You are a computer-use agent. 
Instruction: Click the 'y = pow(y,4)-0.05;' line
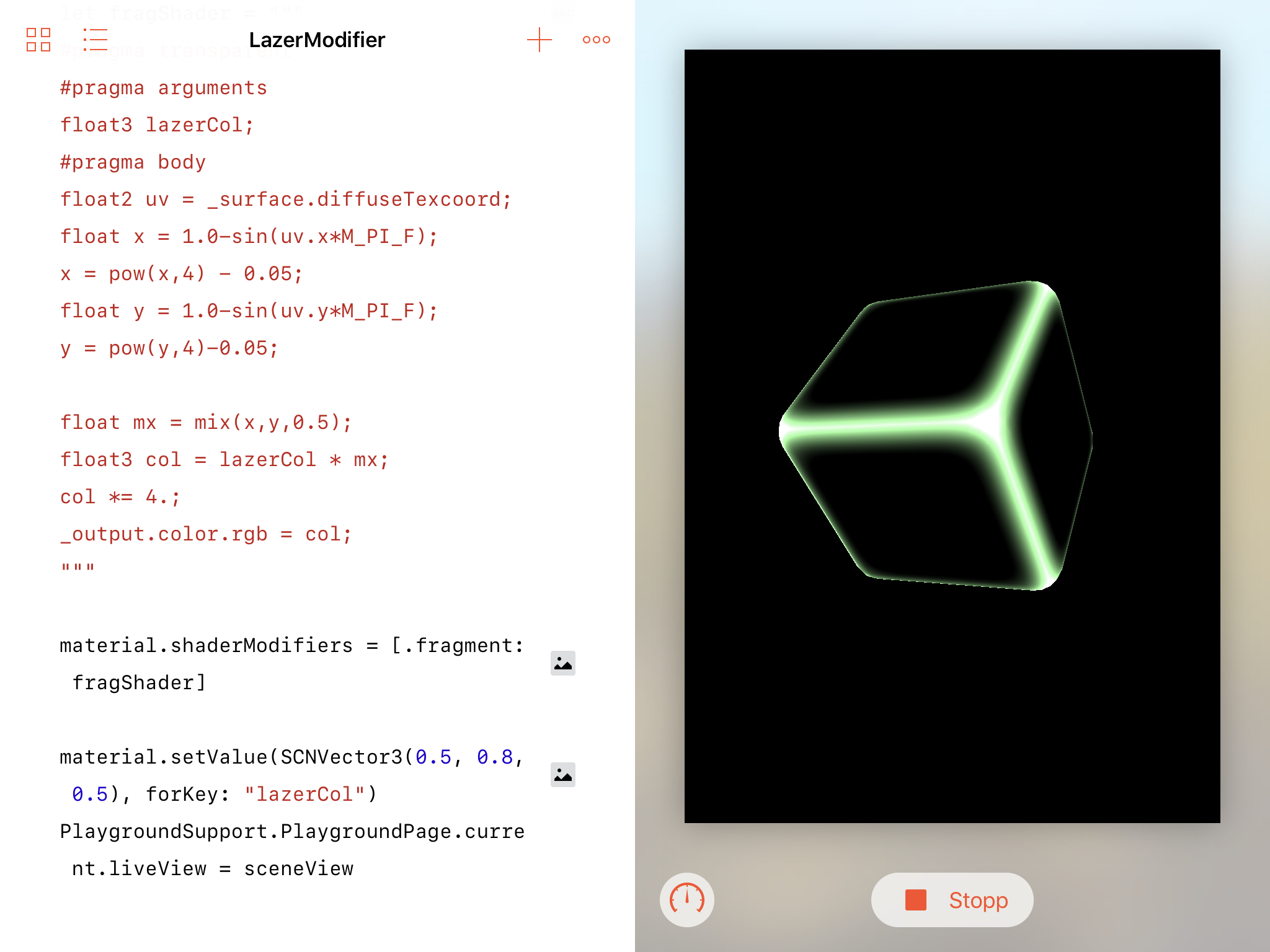coord(169,348)
